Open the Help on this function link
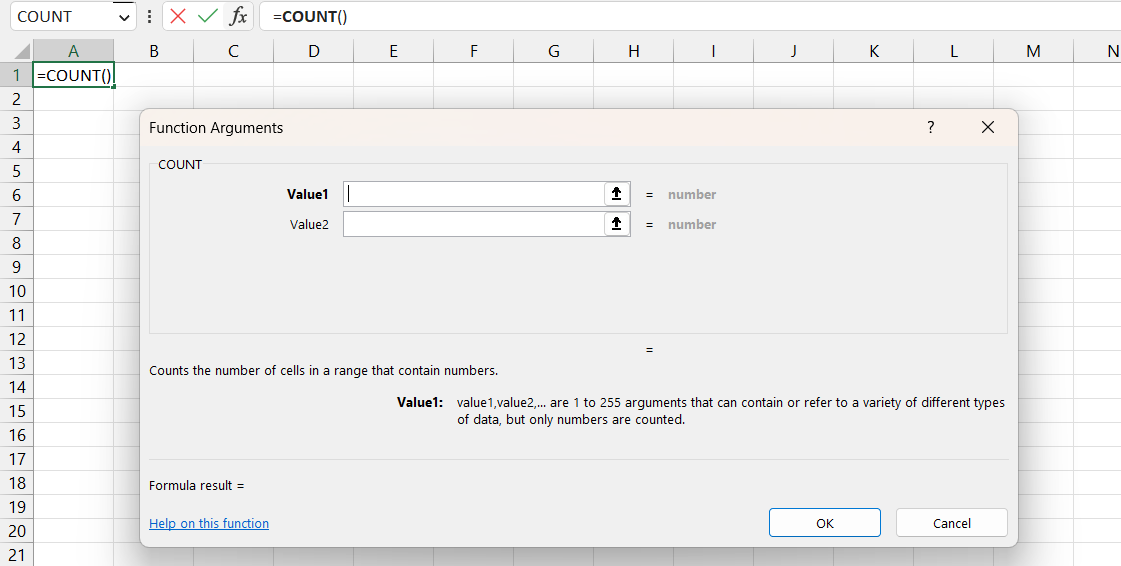 click(x=209, y=523)
